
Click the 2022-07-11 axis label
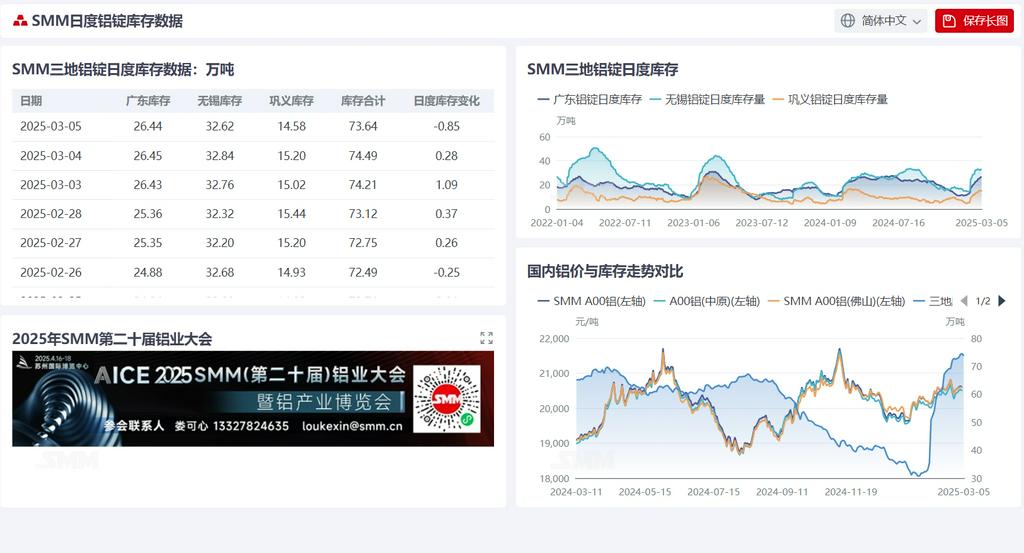coord(625,223)
